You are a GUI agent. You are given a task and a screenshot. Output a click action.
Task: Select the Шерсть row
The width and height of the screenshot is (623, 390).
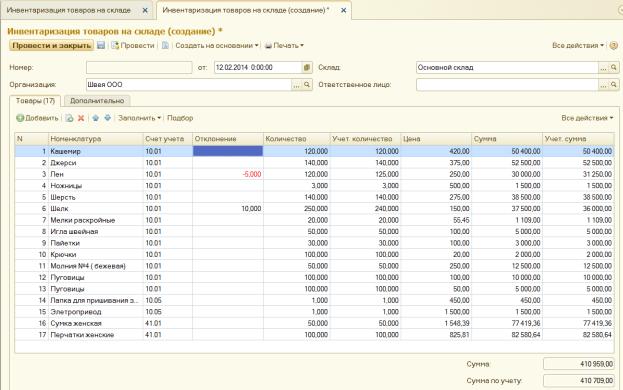(x=314, y=197)
